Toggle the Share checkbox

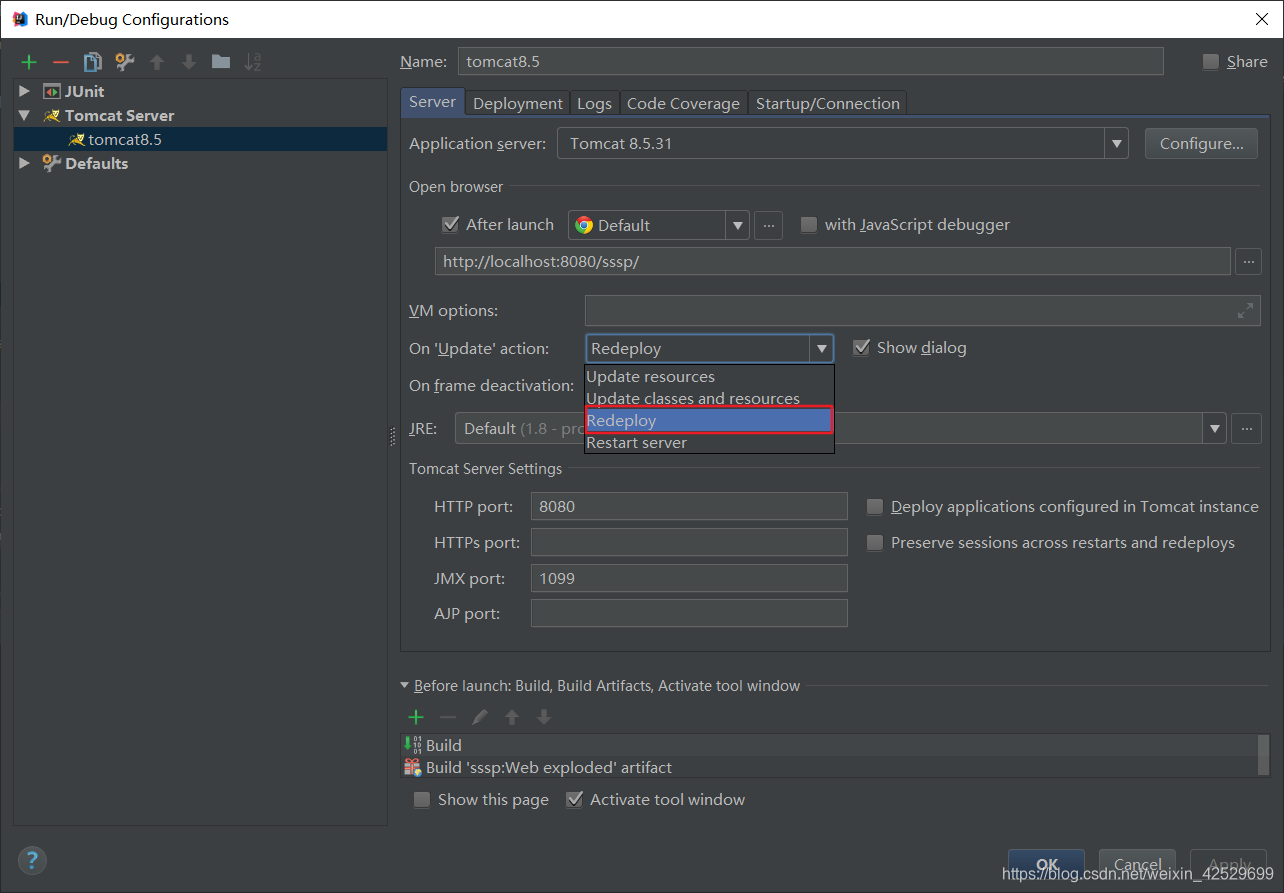[x=1211, y=62]
